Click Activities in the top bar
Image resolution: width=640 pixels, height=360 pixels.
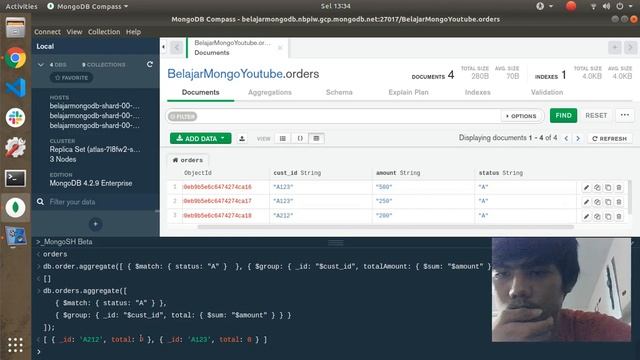[x=21, y=6]
